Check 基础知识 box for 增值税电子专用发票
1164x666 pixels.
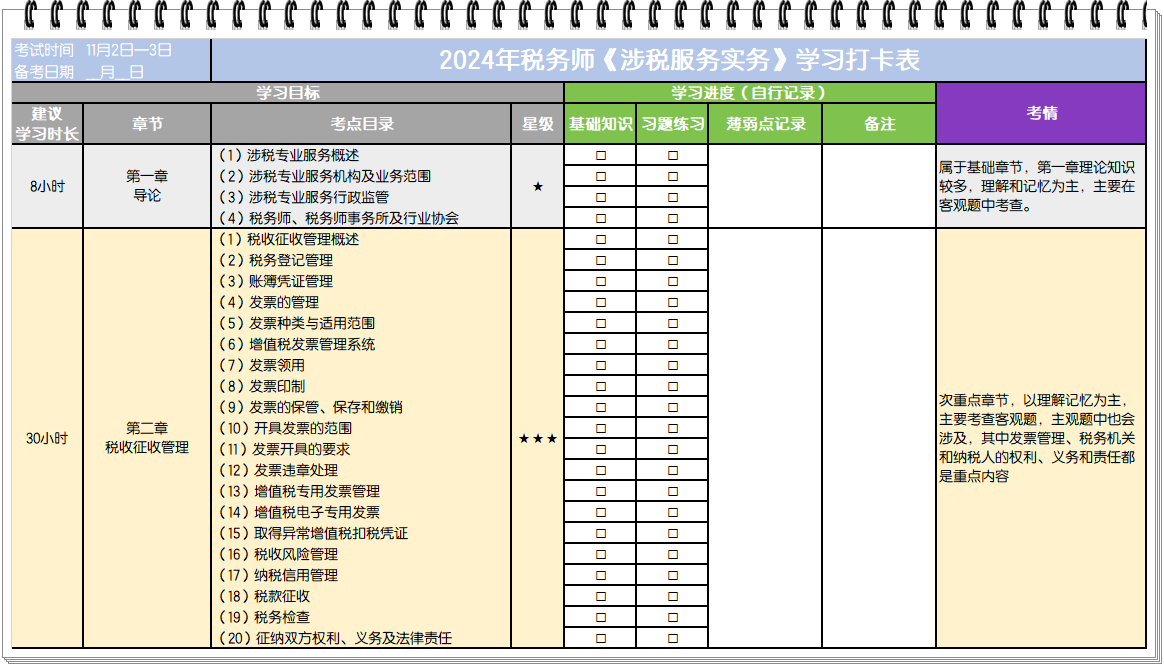[601, 512]
